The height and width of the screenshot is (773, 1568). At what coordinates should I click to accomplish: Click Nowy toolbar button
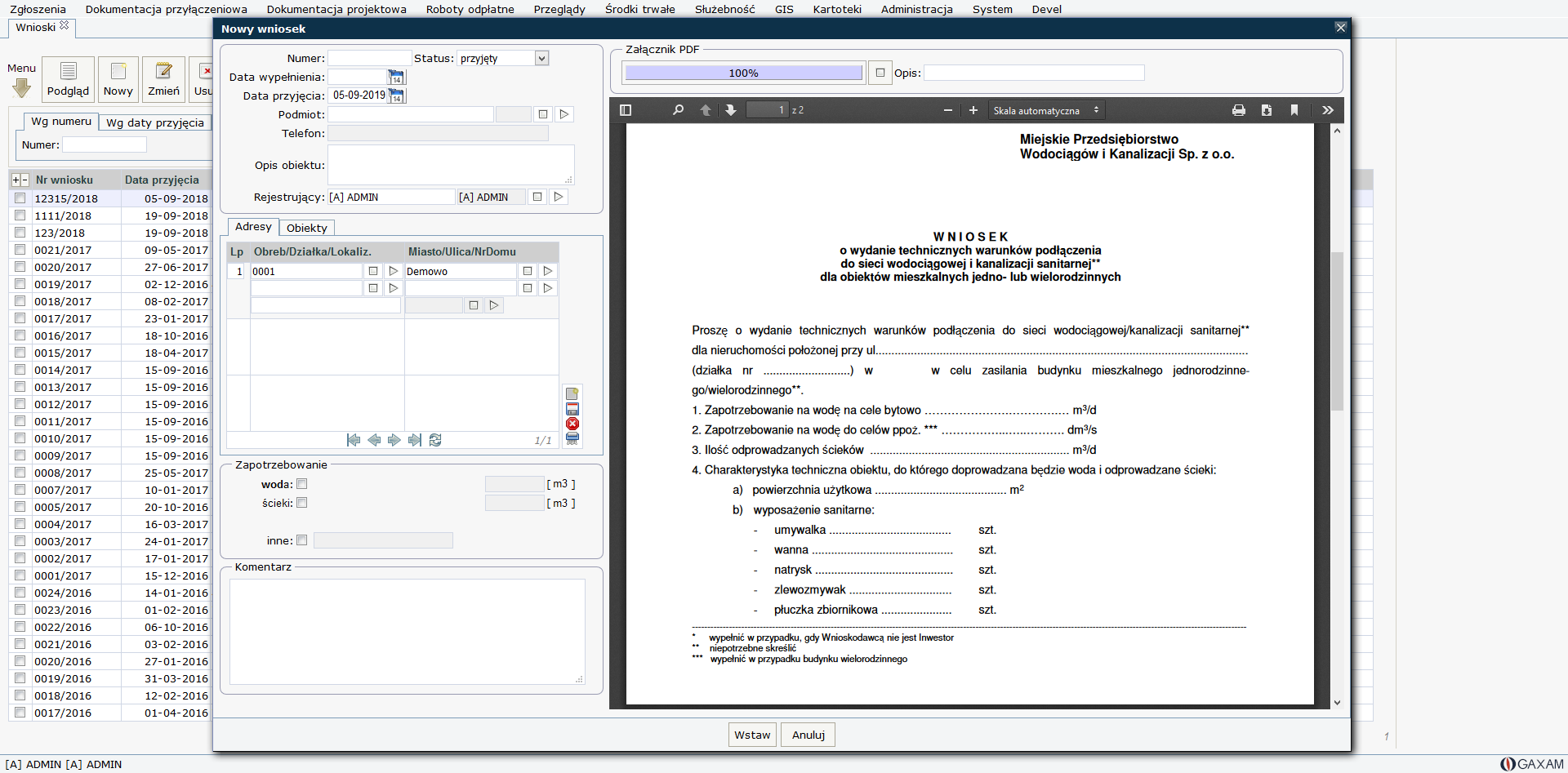[118, 79]
